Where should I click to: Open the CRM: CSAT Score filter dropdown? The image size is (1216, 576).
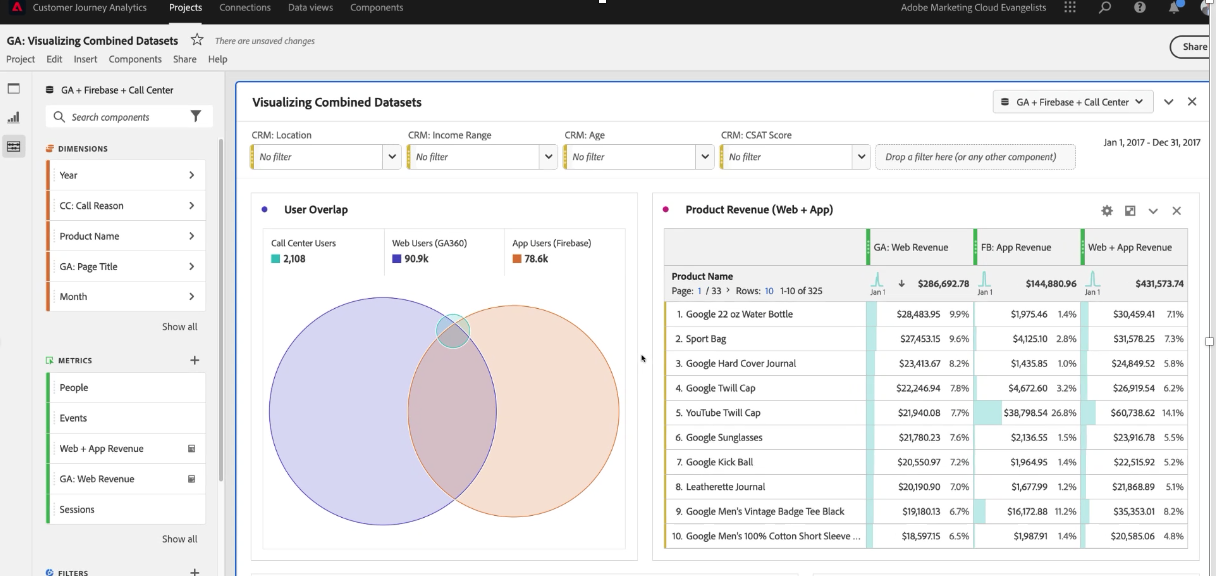click(x=861, y=157)
